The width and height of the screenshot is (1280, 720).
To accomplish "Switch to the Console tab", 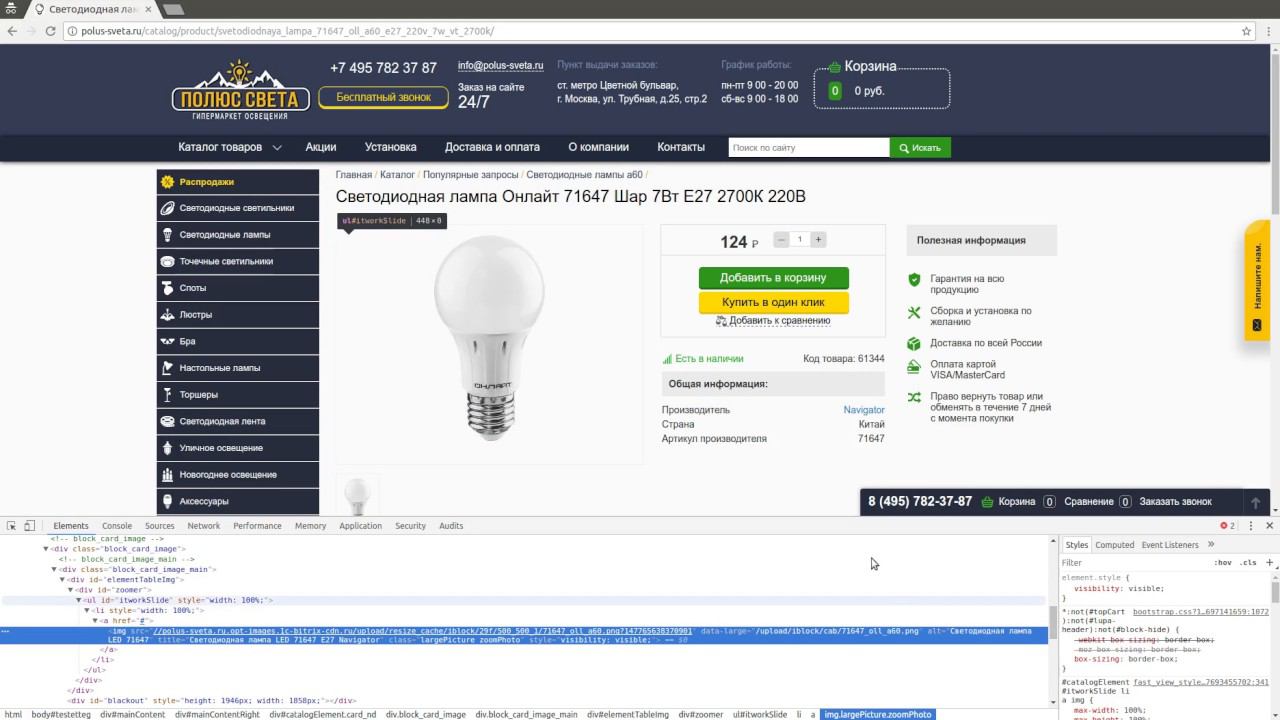I will [117, 526].
